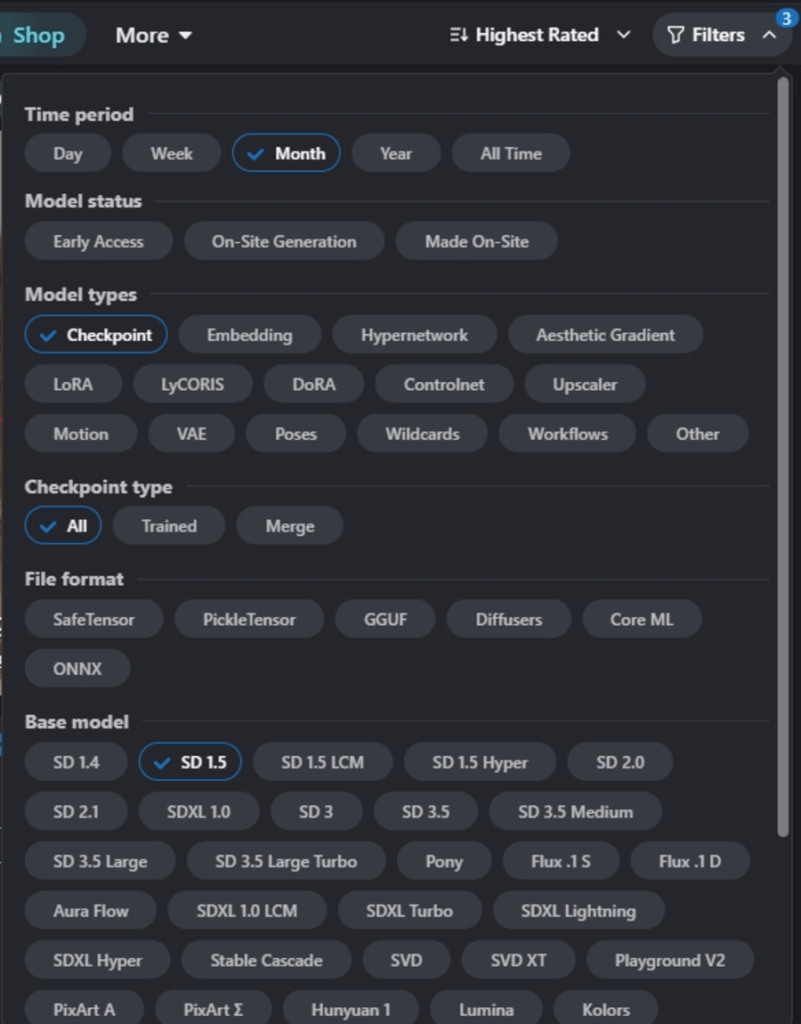Deselect the Month time period chip
This screenshot has height=1024, width=801.
click(286, 153)
